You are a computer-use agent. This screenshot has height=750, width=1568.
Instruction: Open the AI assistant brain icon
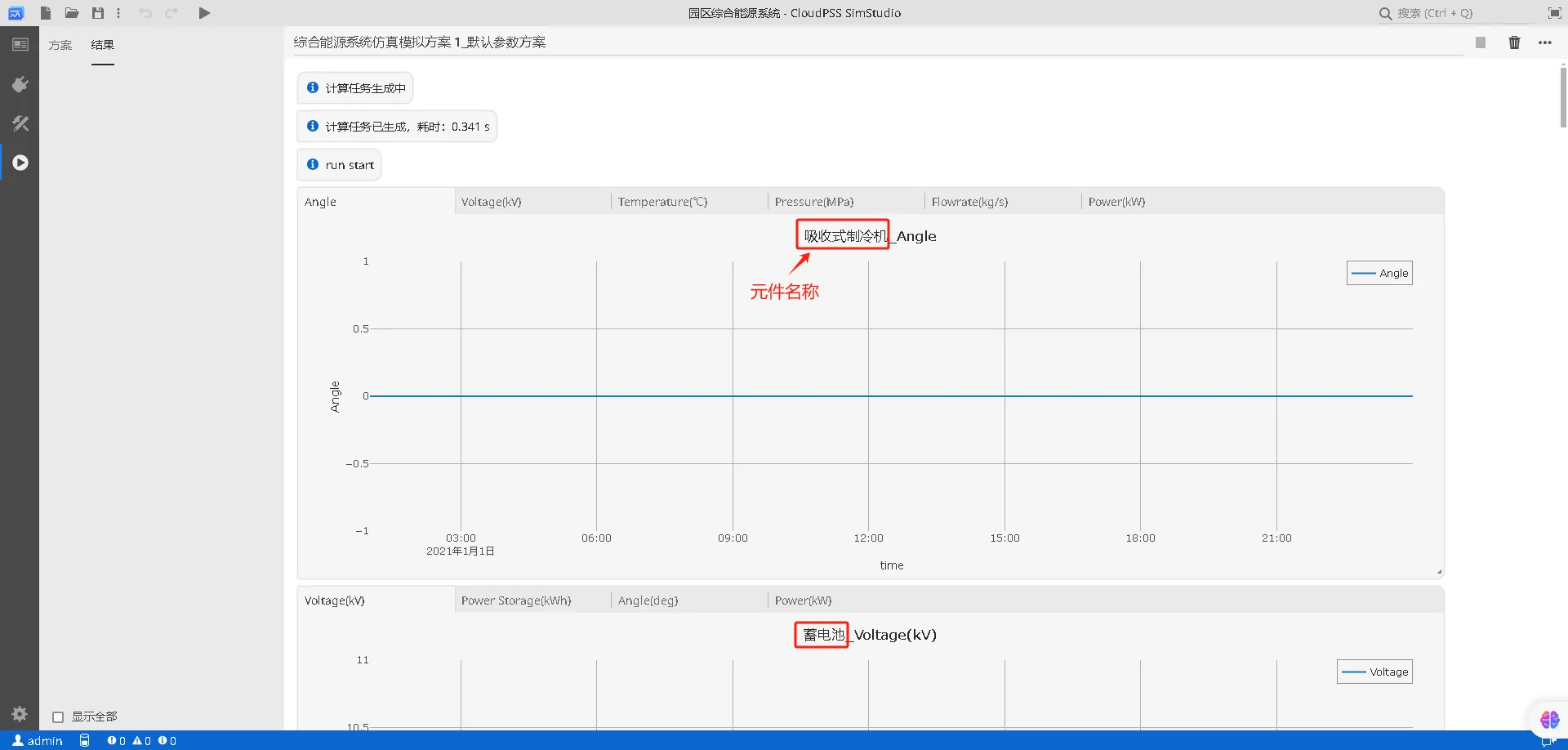[1549, 719]
